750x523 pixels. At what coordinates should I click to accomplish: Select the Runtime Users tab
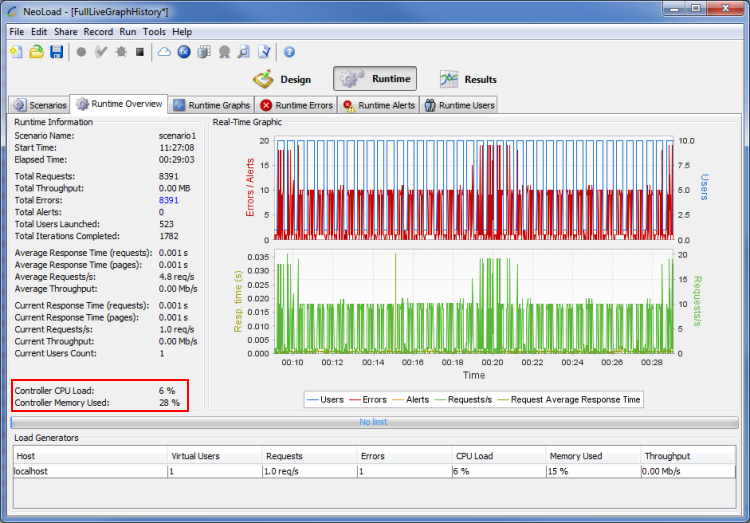coord(459,105)
